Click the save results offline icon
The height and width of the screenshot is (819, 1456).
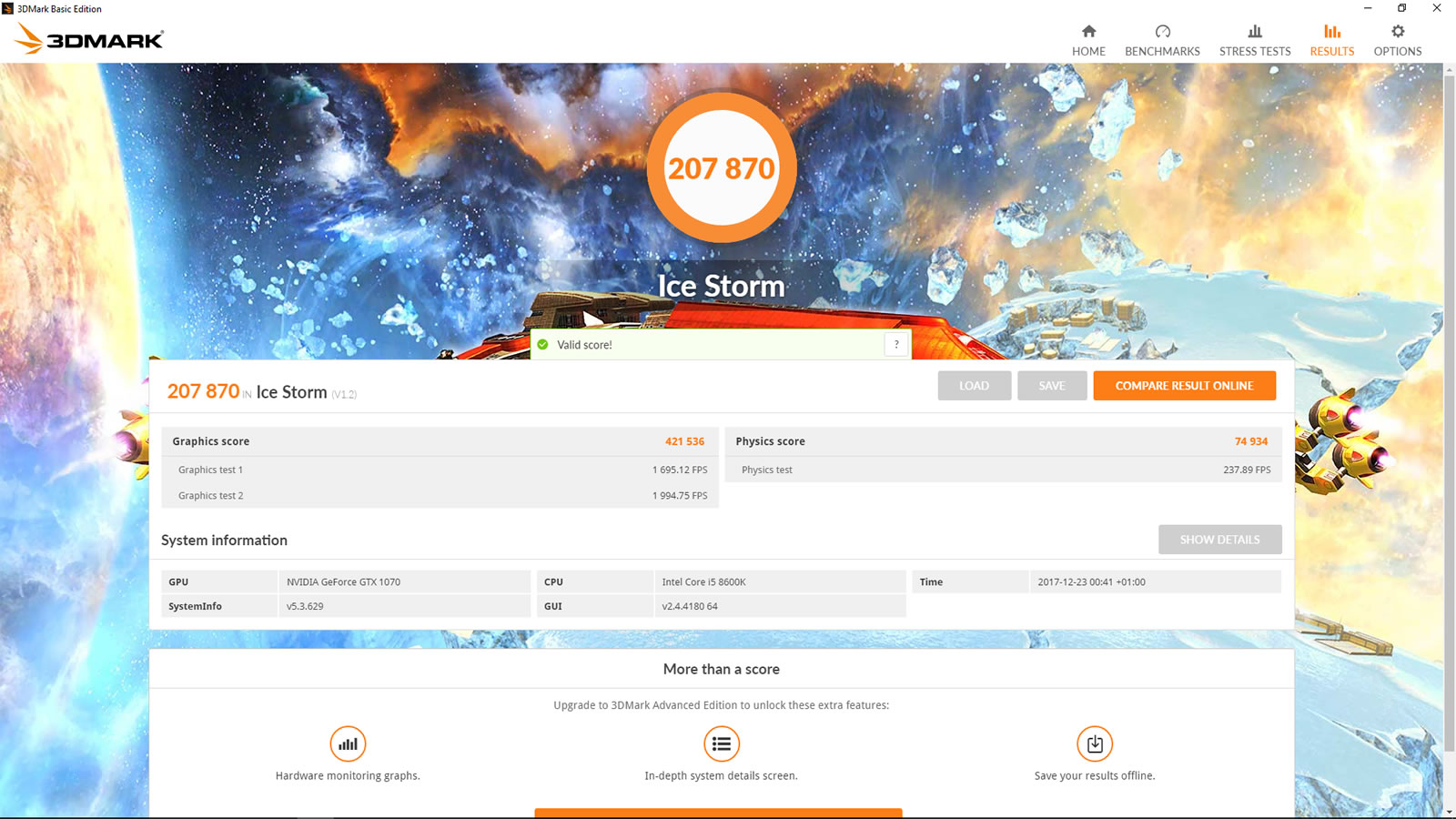1095,744
